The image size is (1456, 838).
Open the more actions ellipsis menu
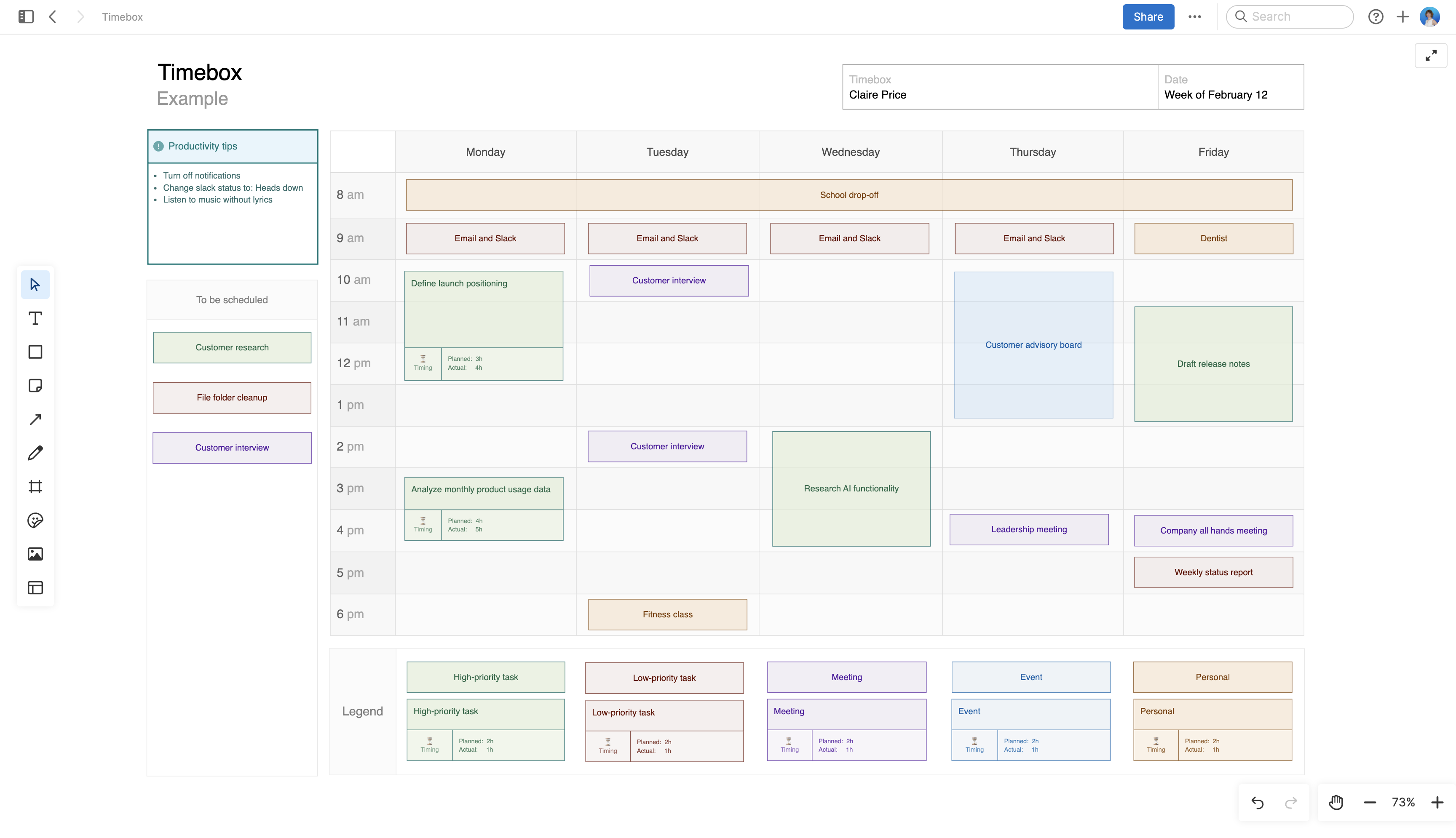[x=1195, y=17]
